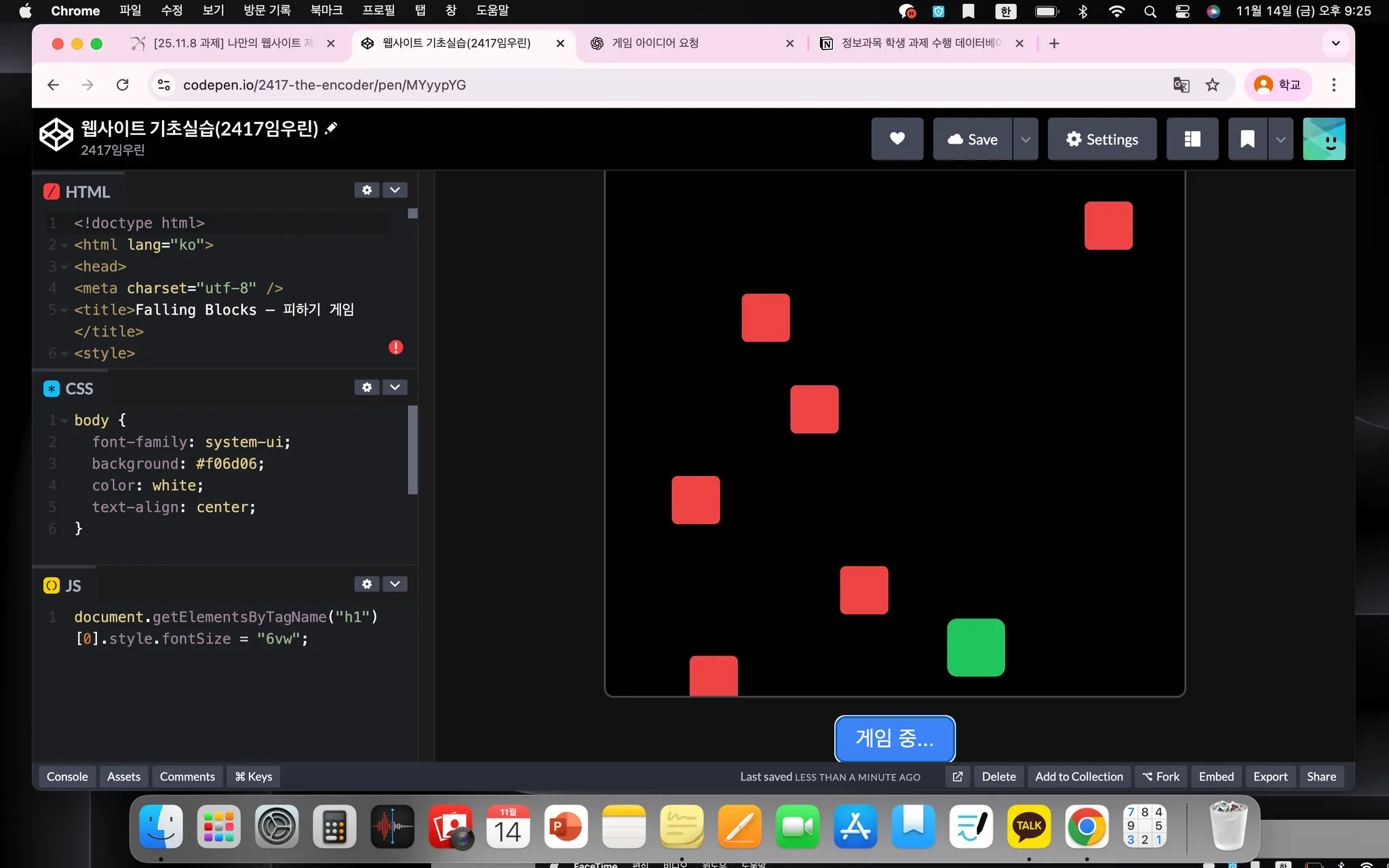Switch to the 게임 아이디어 요청 tab
1389x868 pixels.
pyautogui.click(x=654, y=43)
